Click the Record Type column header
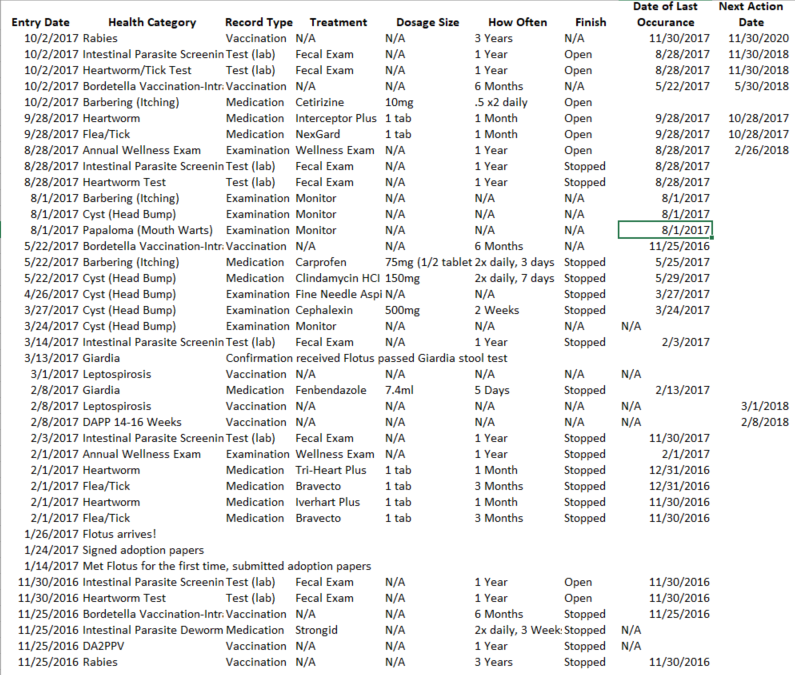795x675 pixels. pos(259,22)
